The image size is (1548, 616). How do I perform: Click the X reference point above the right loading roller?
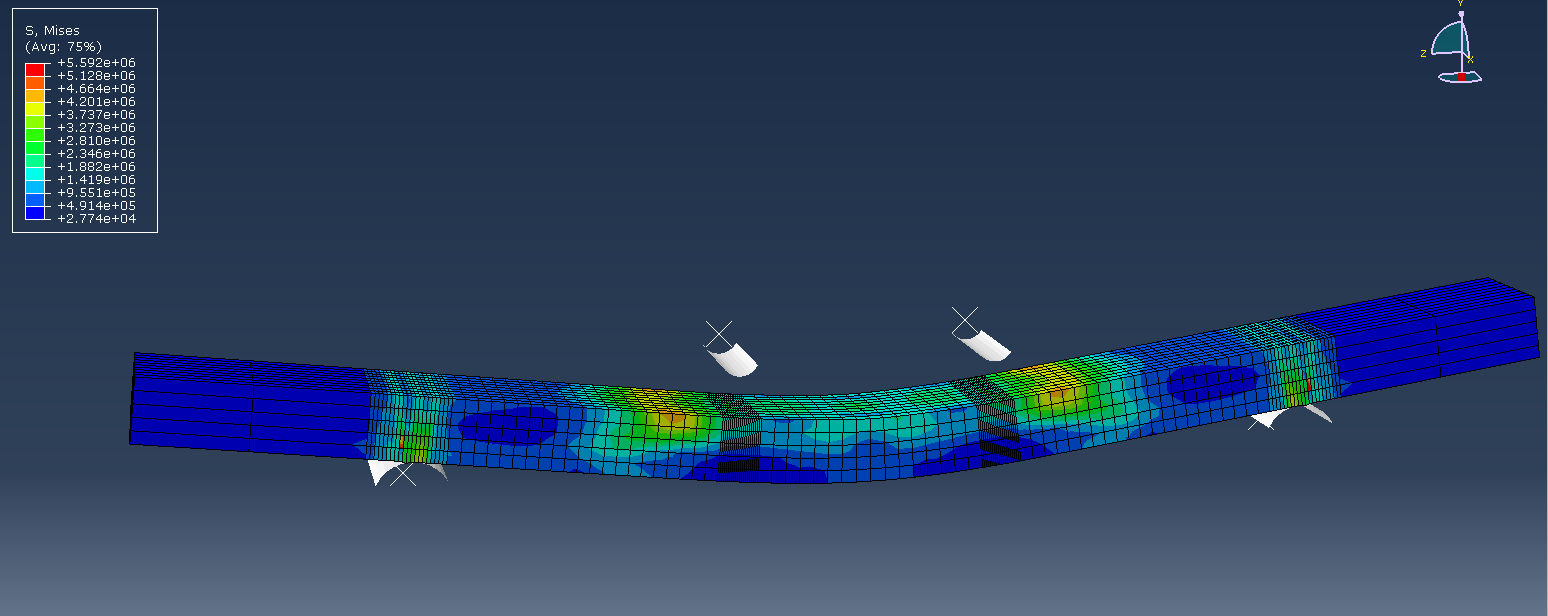click(965, 321)
